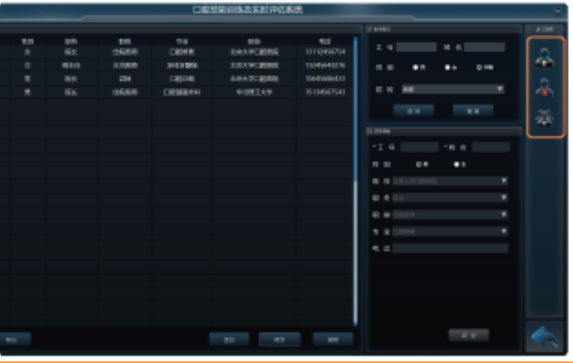Click the reset button beside query

click(x=473, y=111)
